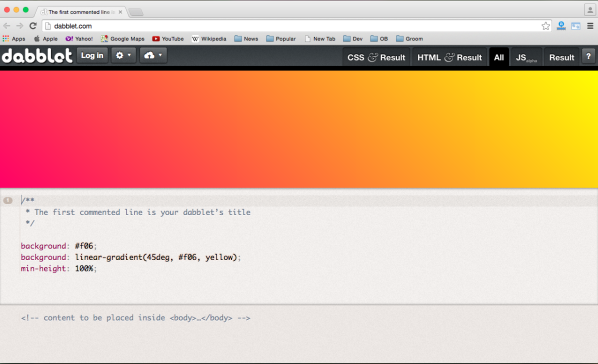This screenshot has width=598, height=364.
Task: Show the Result only tab
Action: pos(561,57)
